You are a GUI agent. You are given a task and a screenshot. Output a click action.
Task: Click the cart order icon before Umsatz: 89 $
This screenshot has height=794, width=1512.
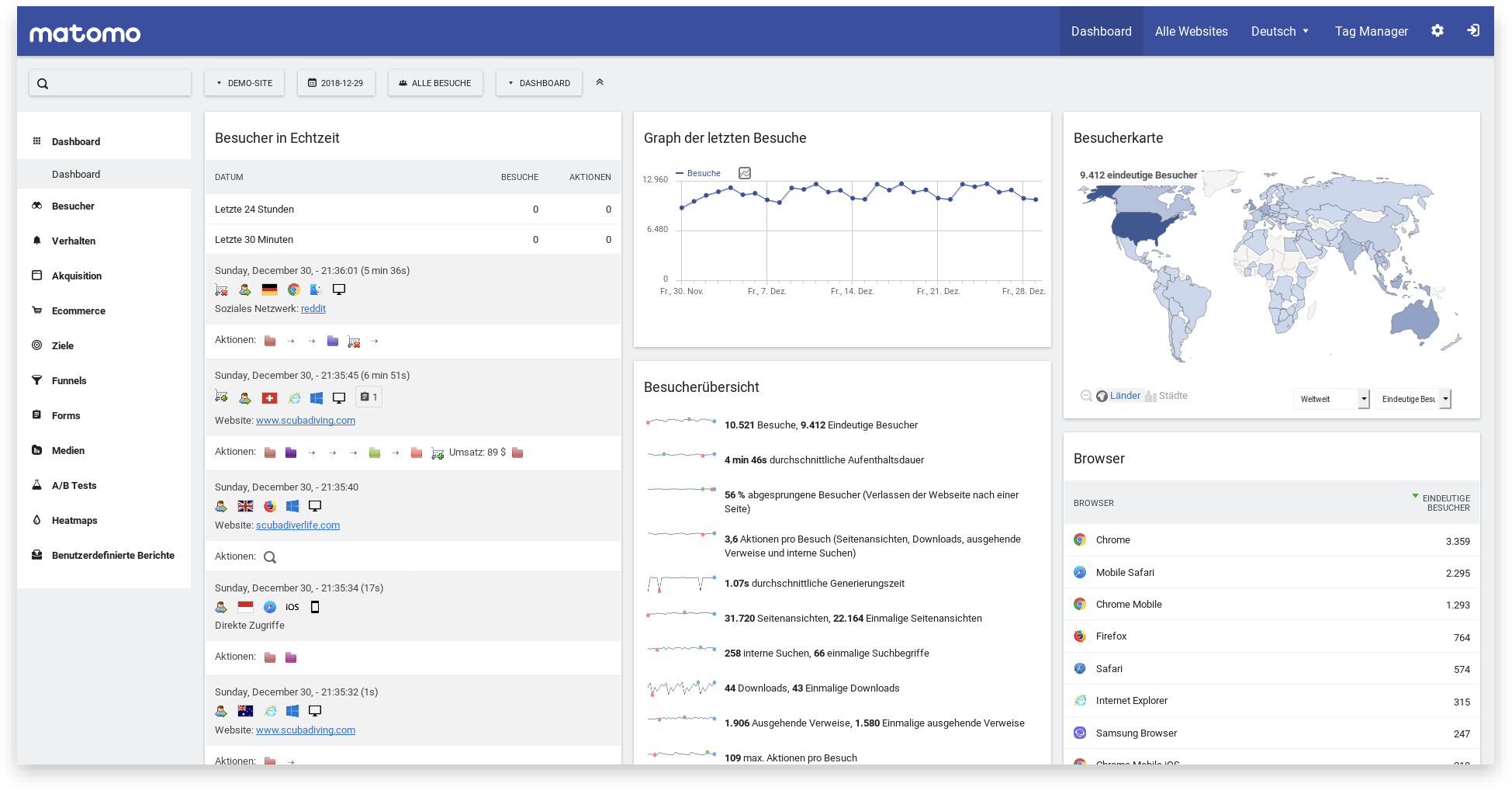438,453
